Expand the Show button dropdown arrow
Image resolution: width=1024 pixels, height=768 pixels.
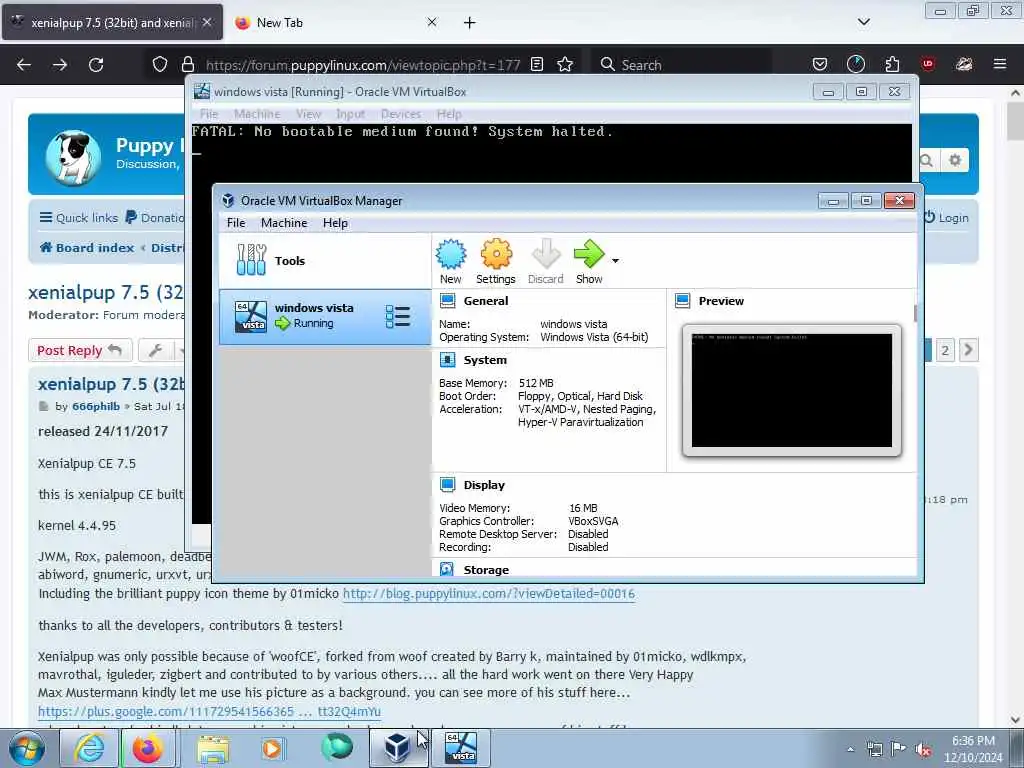[x=615, y=261]
